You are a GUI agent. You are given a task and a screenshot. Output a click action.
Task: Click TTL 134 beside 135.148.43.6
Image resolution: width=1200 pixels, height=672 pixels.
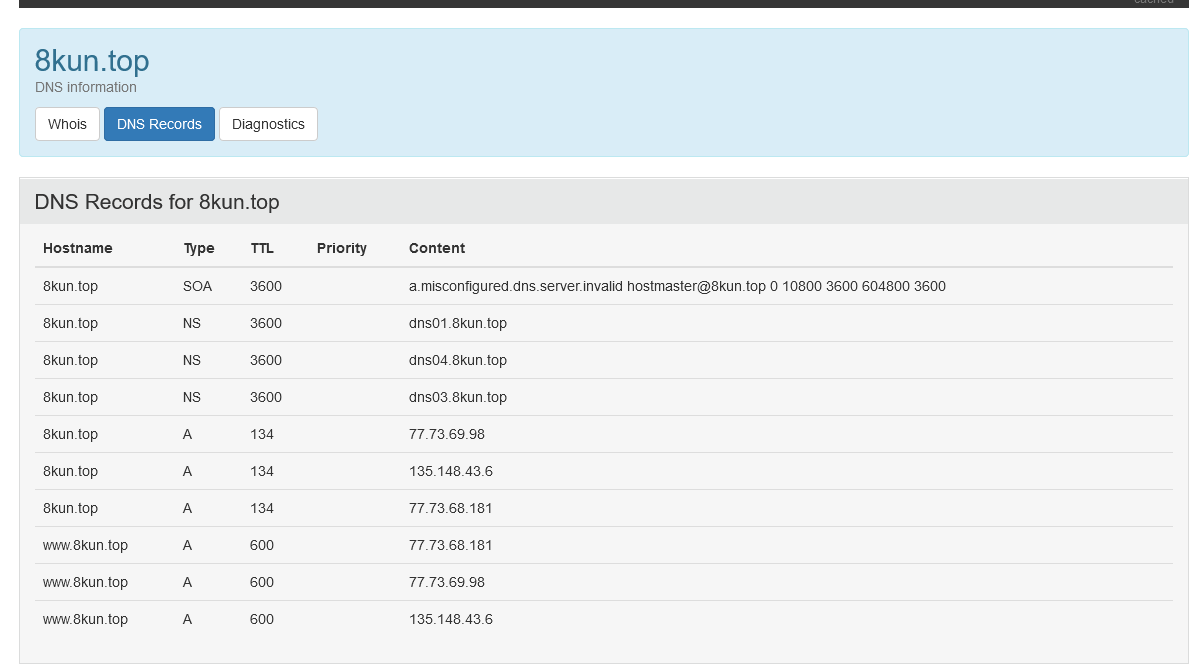262,471
